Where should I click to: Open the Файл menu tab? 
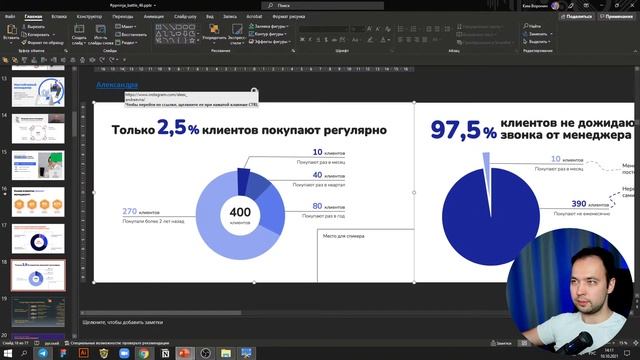pyautogui.click(x=10, y=17)
